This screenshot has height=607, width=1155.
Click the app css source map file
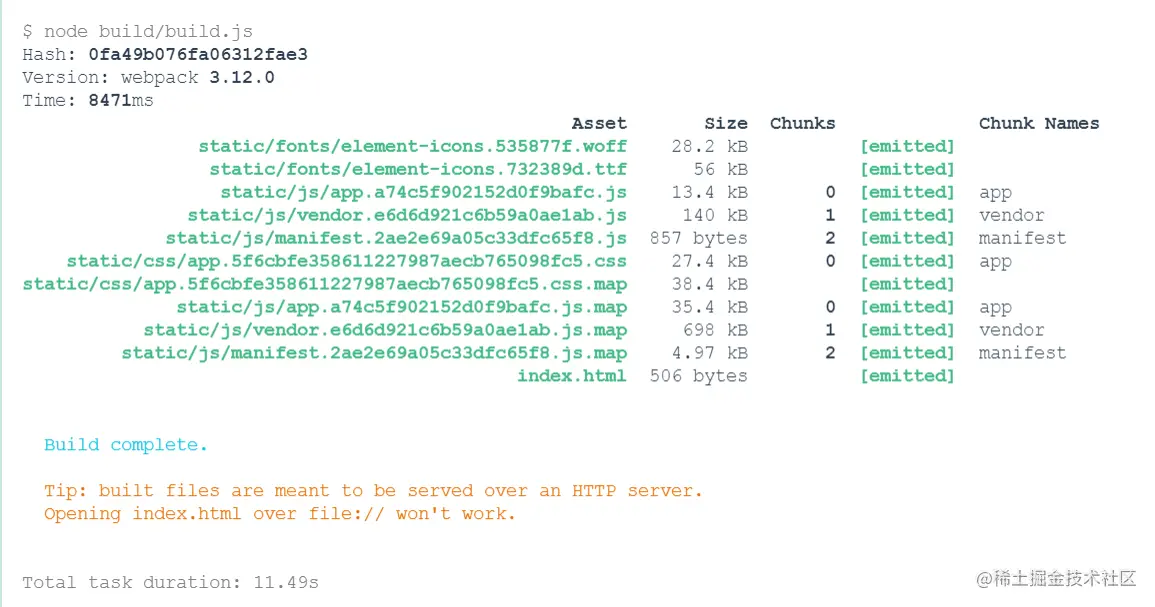coord(324,285)
